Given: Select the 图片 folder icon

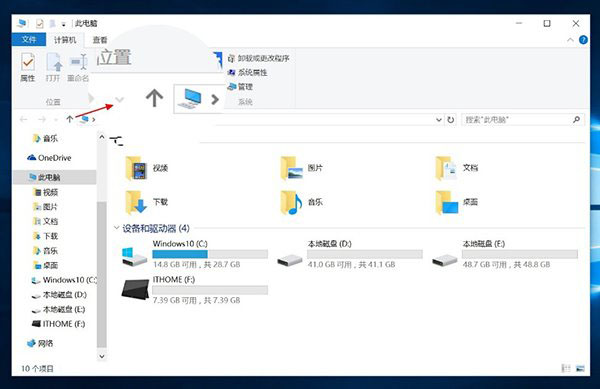Looking at the screenshot, I should [x=292, y=168].
